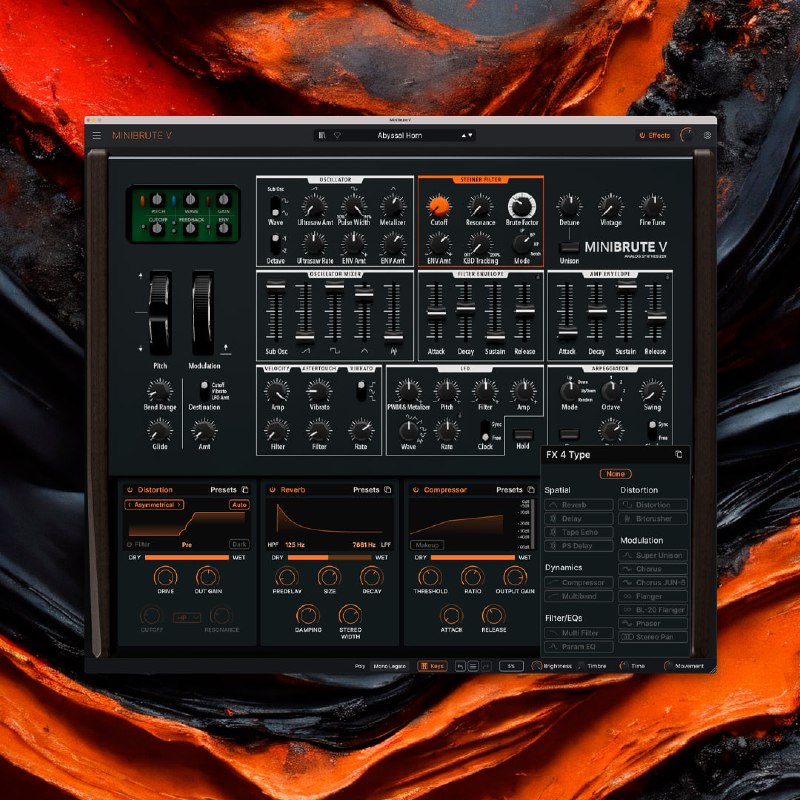Screen dimensions: 800x800
Task: Click the undo arrow in bottom bar
Action: click(x=460, y=666)
